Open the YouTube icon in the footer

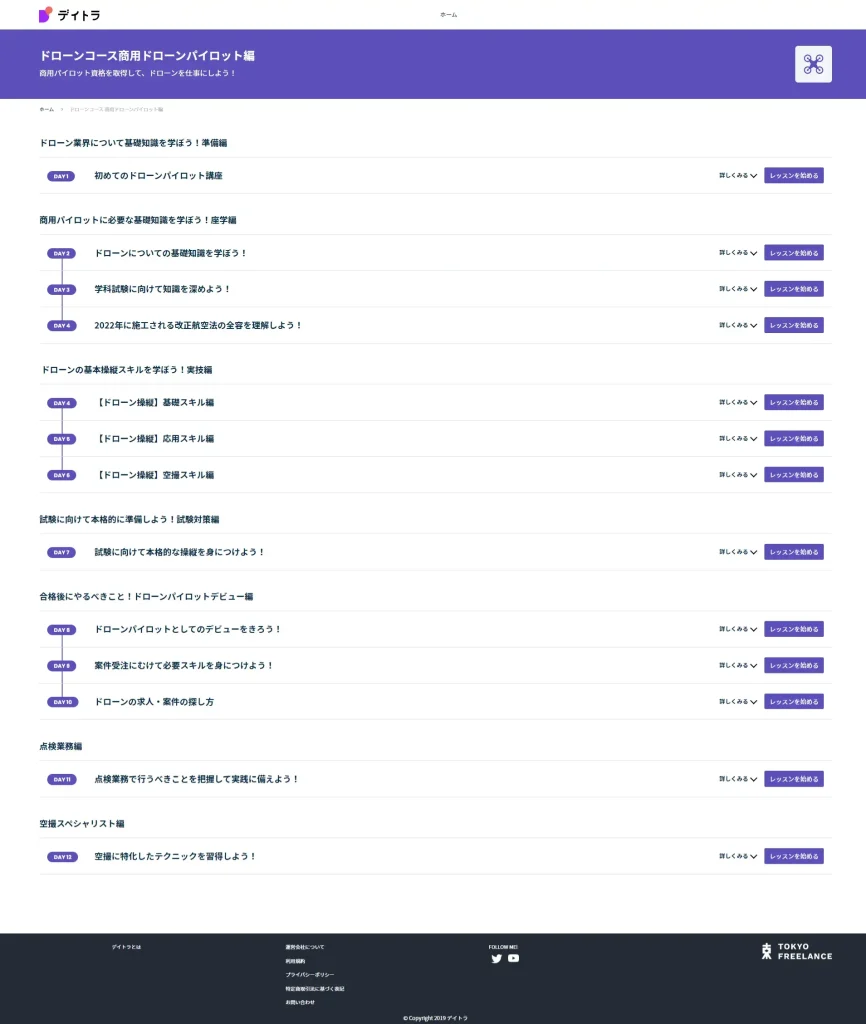tap(513, 958)
